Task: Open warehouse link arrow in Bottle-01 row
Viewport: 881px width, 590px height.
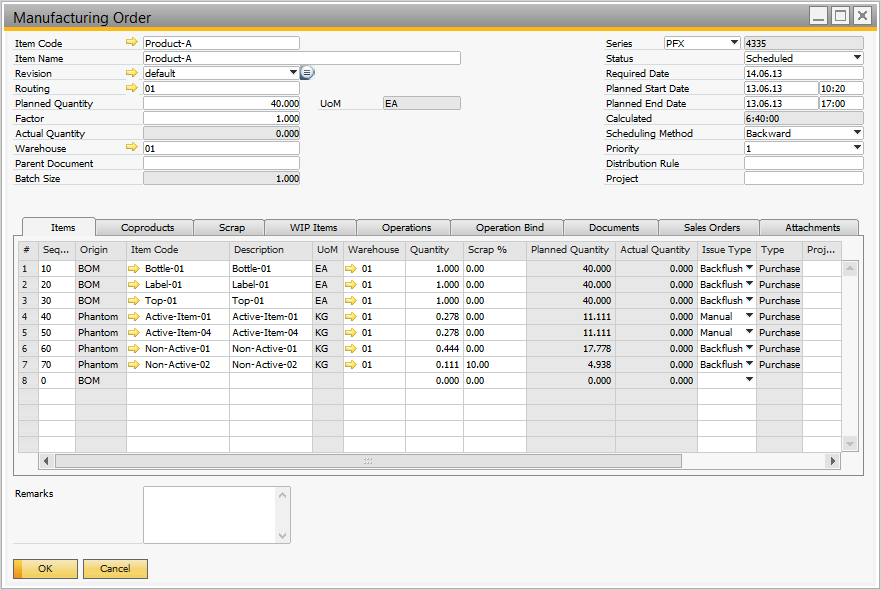Action: (351, 269)
